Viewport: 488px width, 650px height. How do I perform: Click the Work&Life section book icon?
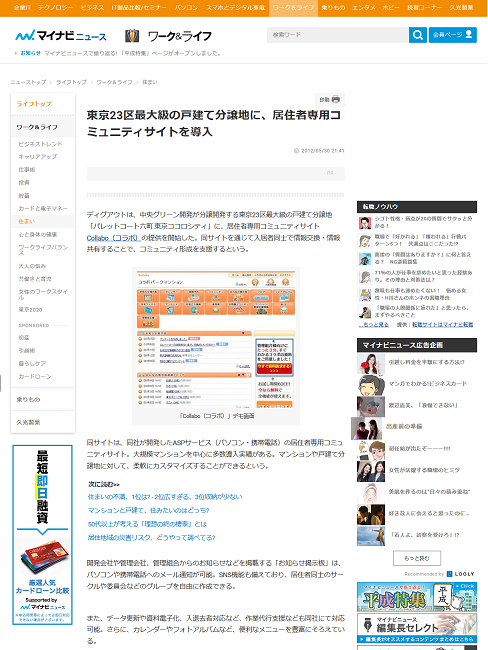[x=132, y=36]
